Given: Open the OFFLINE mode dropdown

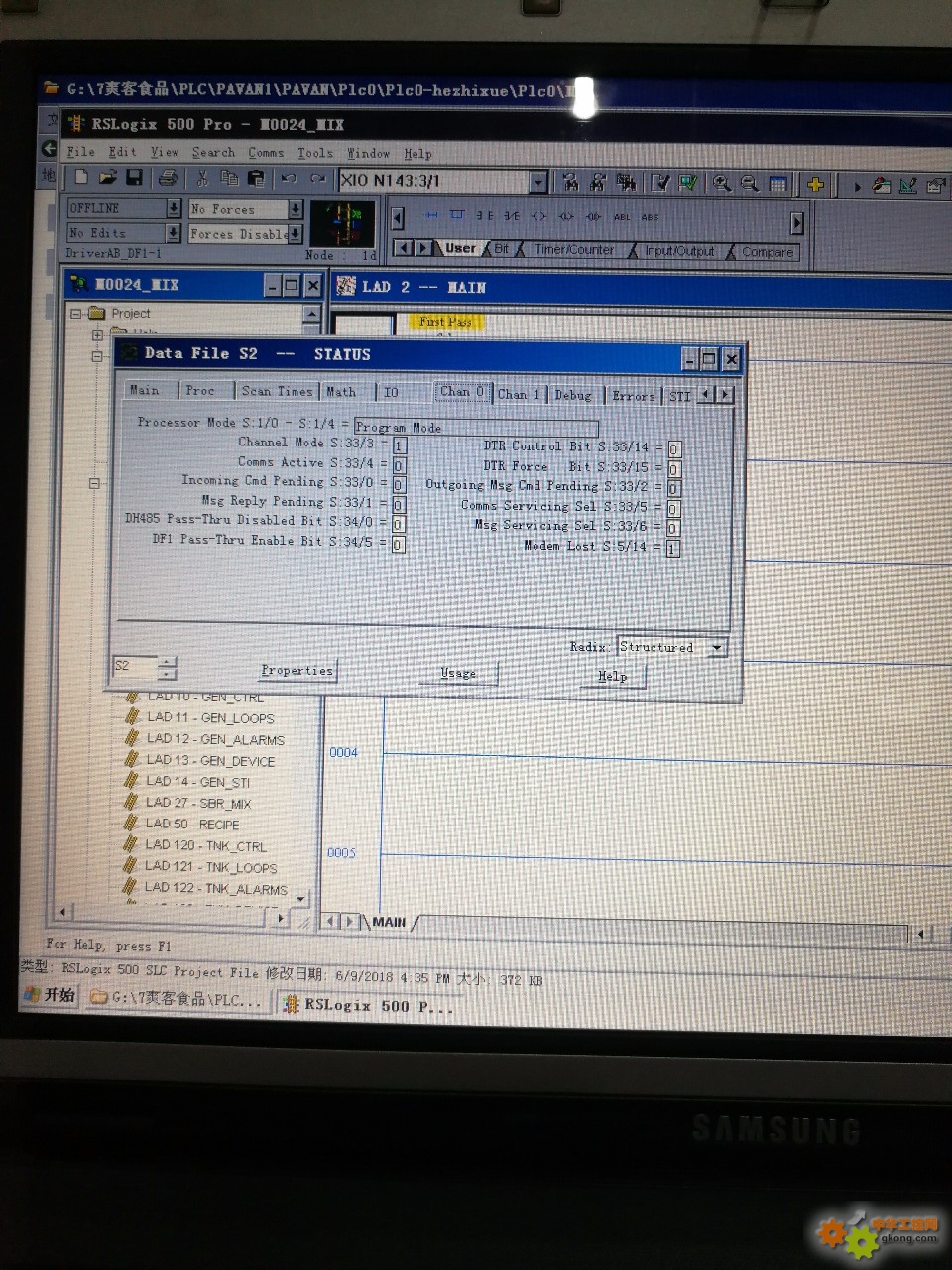Looking at the screenshot, I should (x=174, y=208).
